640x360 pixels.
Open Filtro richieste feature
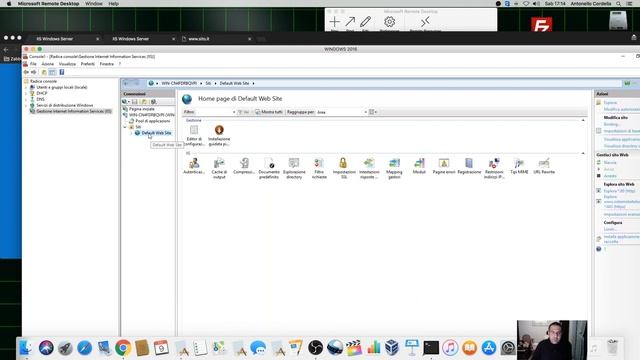click(319, 168)
